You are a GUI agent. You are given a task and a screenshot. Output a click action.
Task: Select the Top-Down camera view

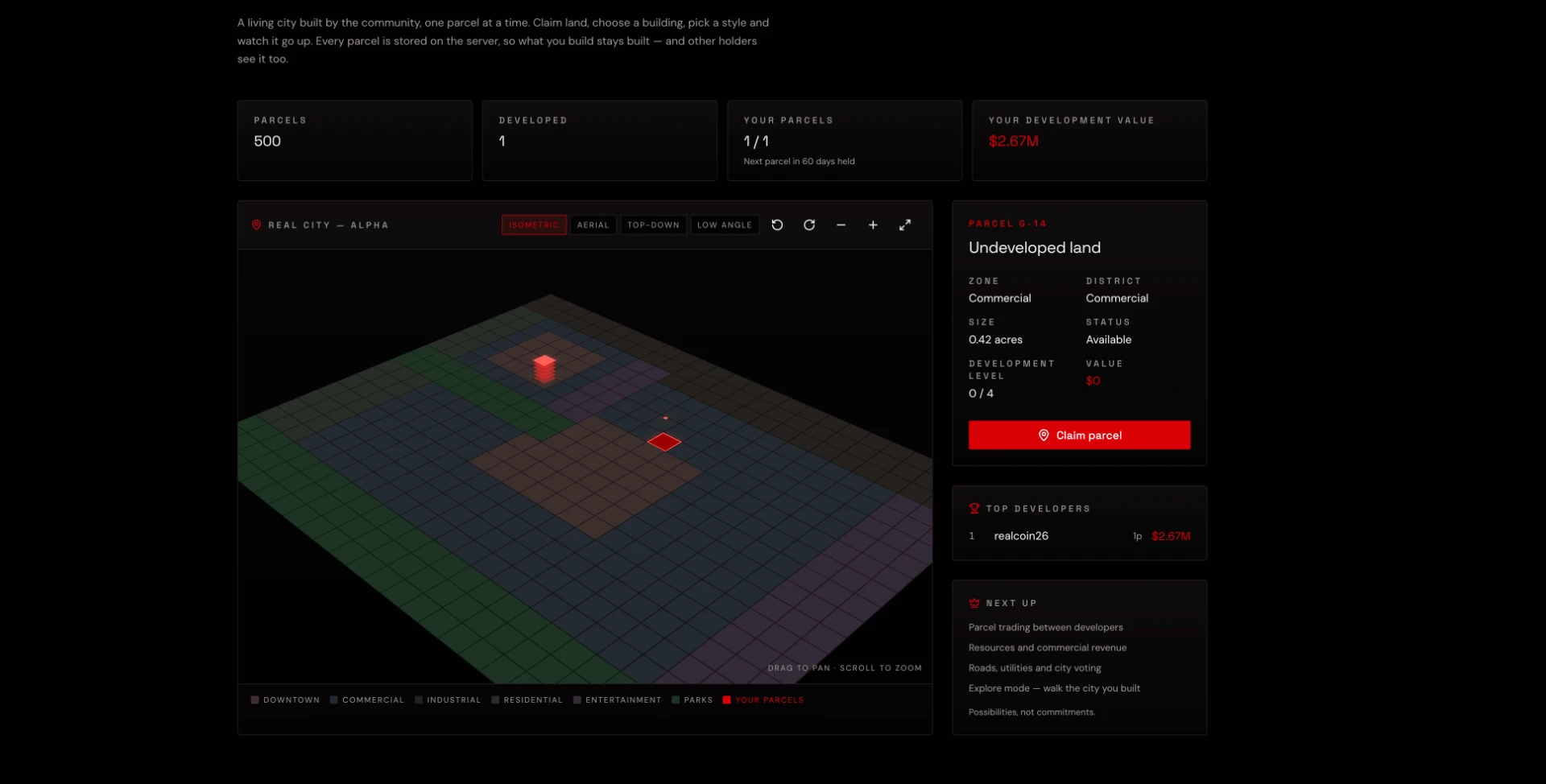653,225
